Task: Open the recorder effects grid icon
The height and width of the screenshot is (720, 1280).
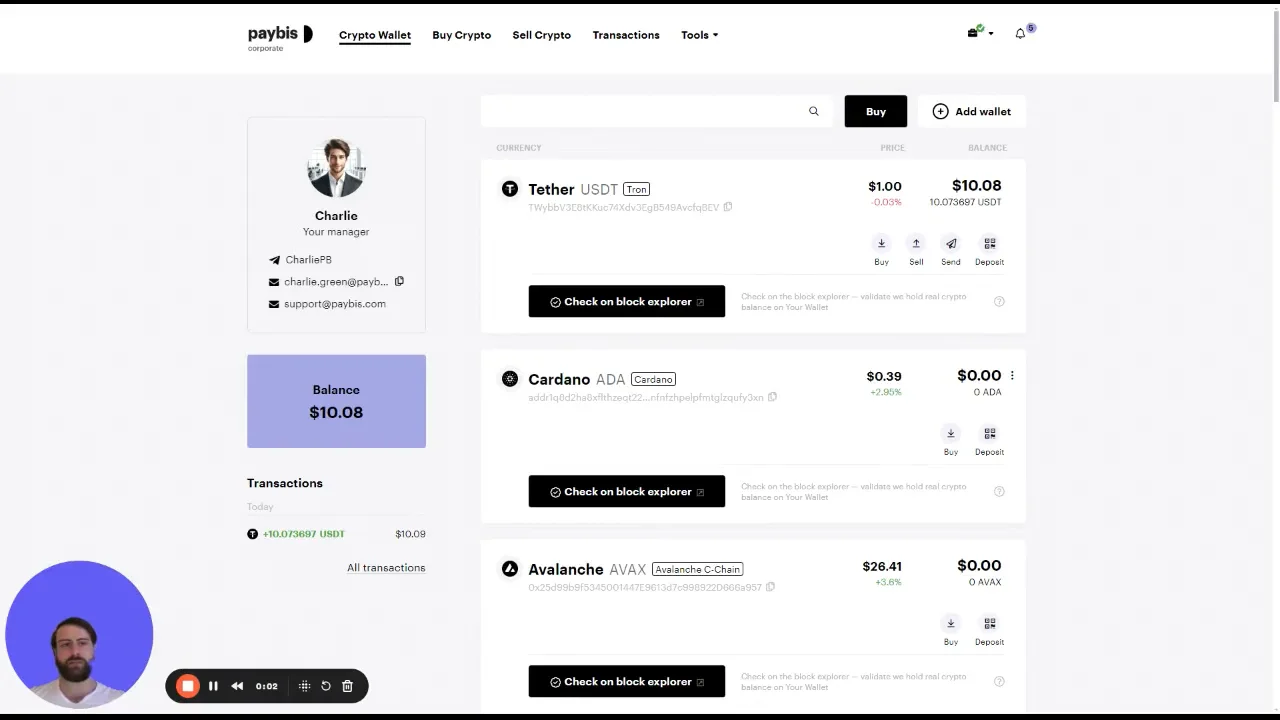Action: 304,686
